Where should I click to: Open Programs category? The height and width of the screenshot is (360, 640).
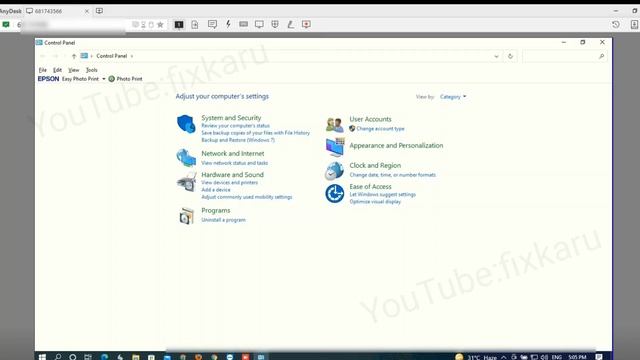click(216, 210)
